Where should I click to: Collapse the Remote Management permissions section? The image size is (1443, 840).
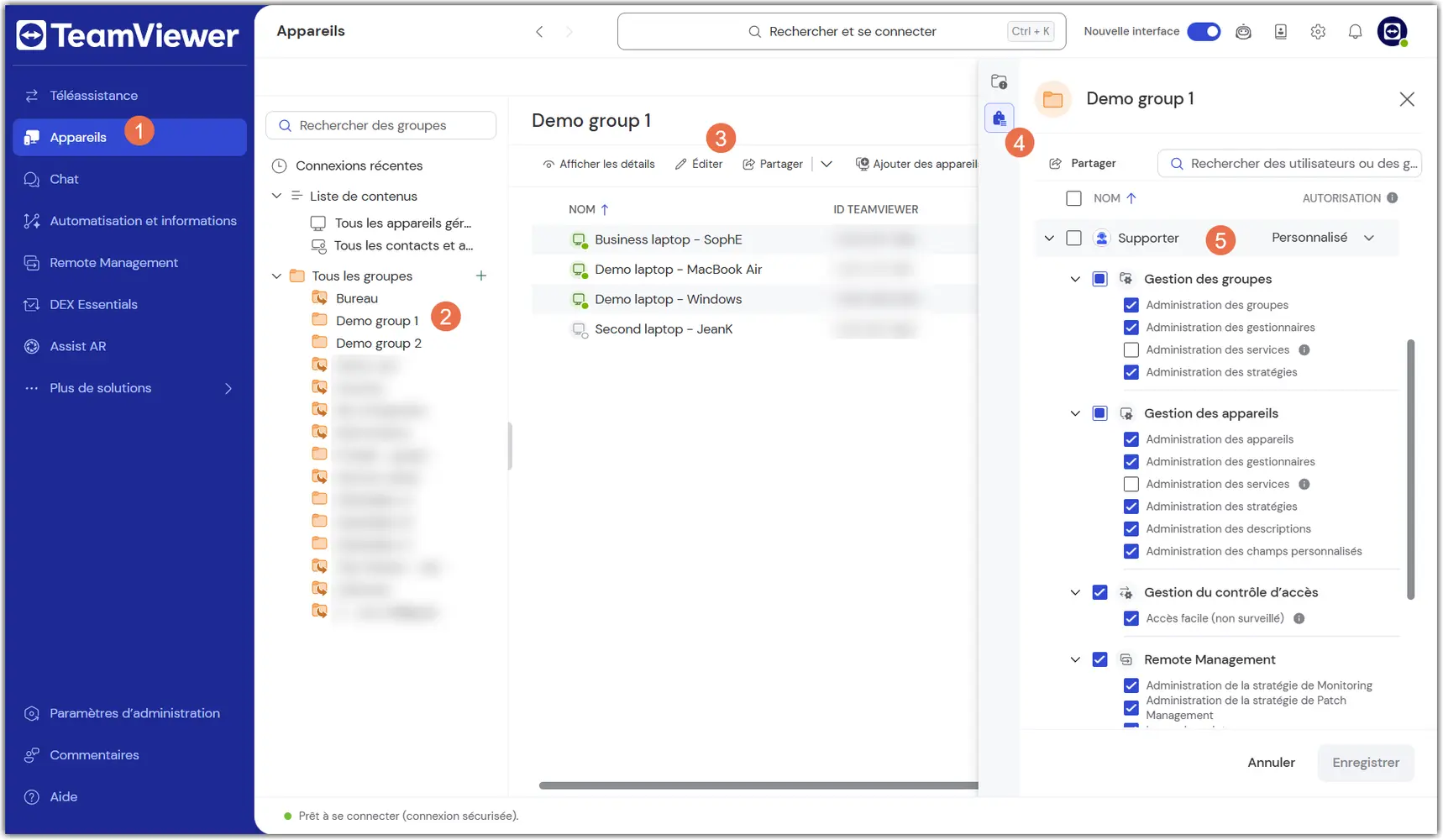[1075, 660]
